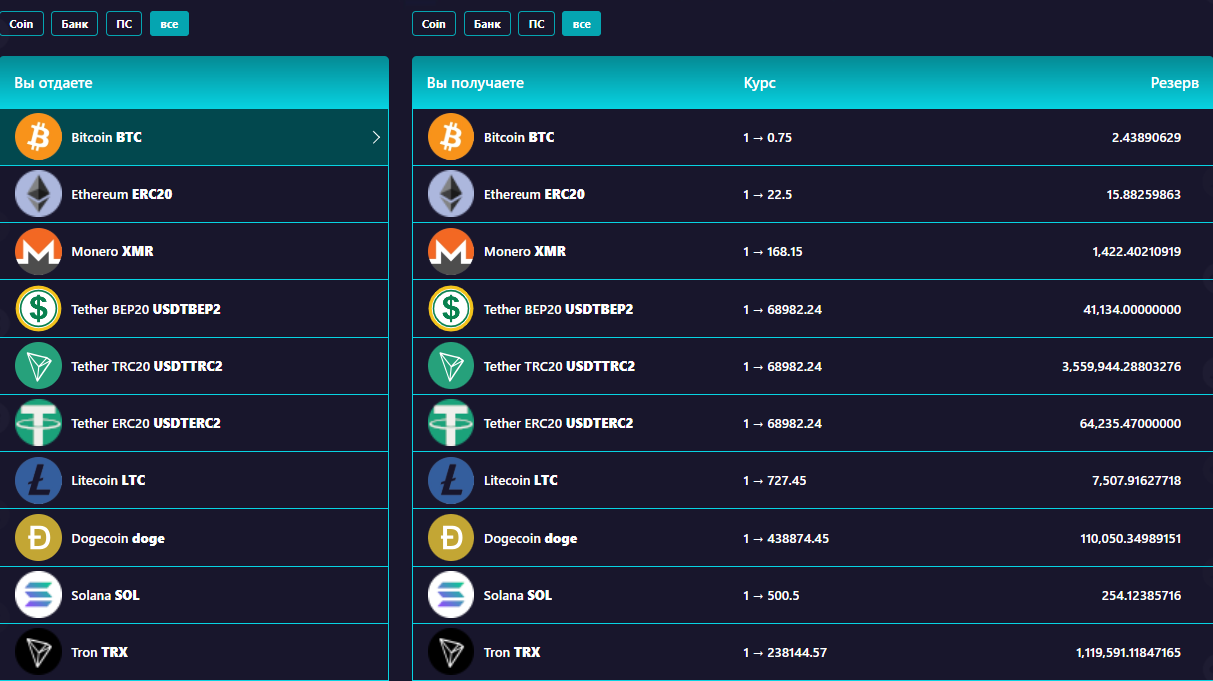The height and width of the screenshot is (681, 1213).
Task: Click the Резерв column header
Action: 1174,83
